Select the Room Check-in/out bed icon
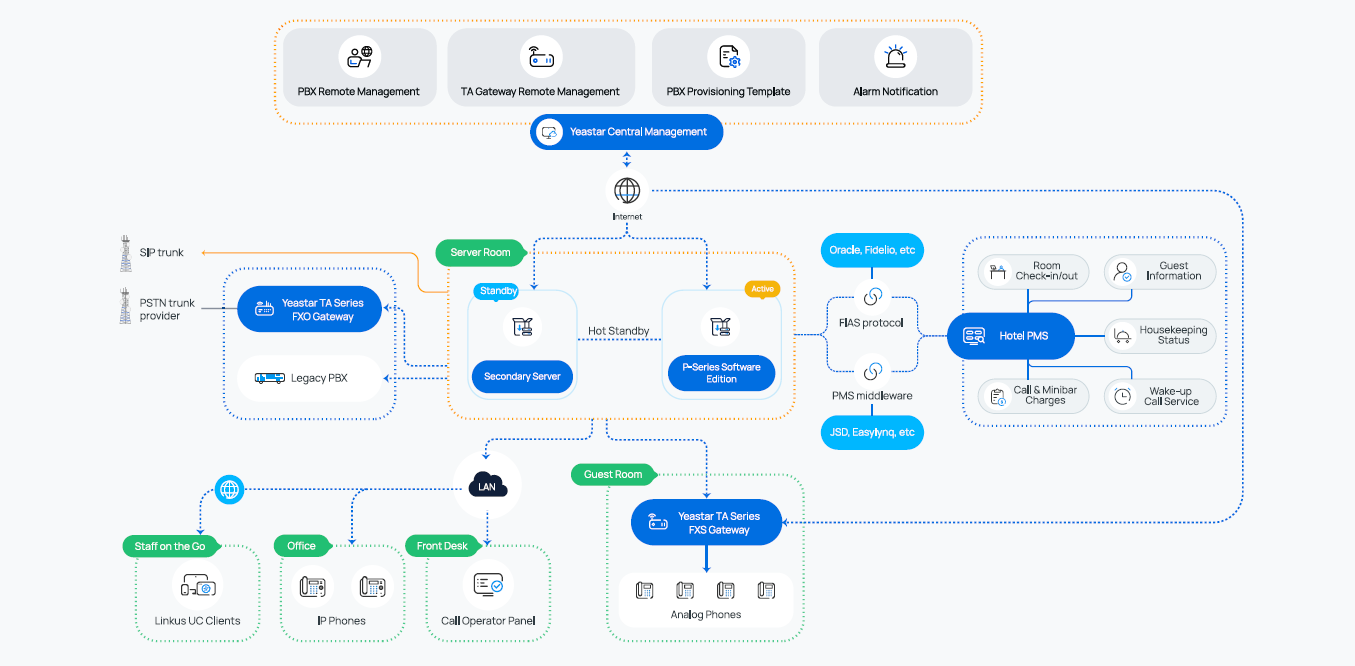The width and height of the screenshot is (1355, 666). (x=997, y=271)
